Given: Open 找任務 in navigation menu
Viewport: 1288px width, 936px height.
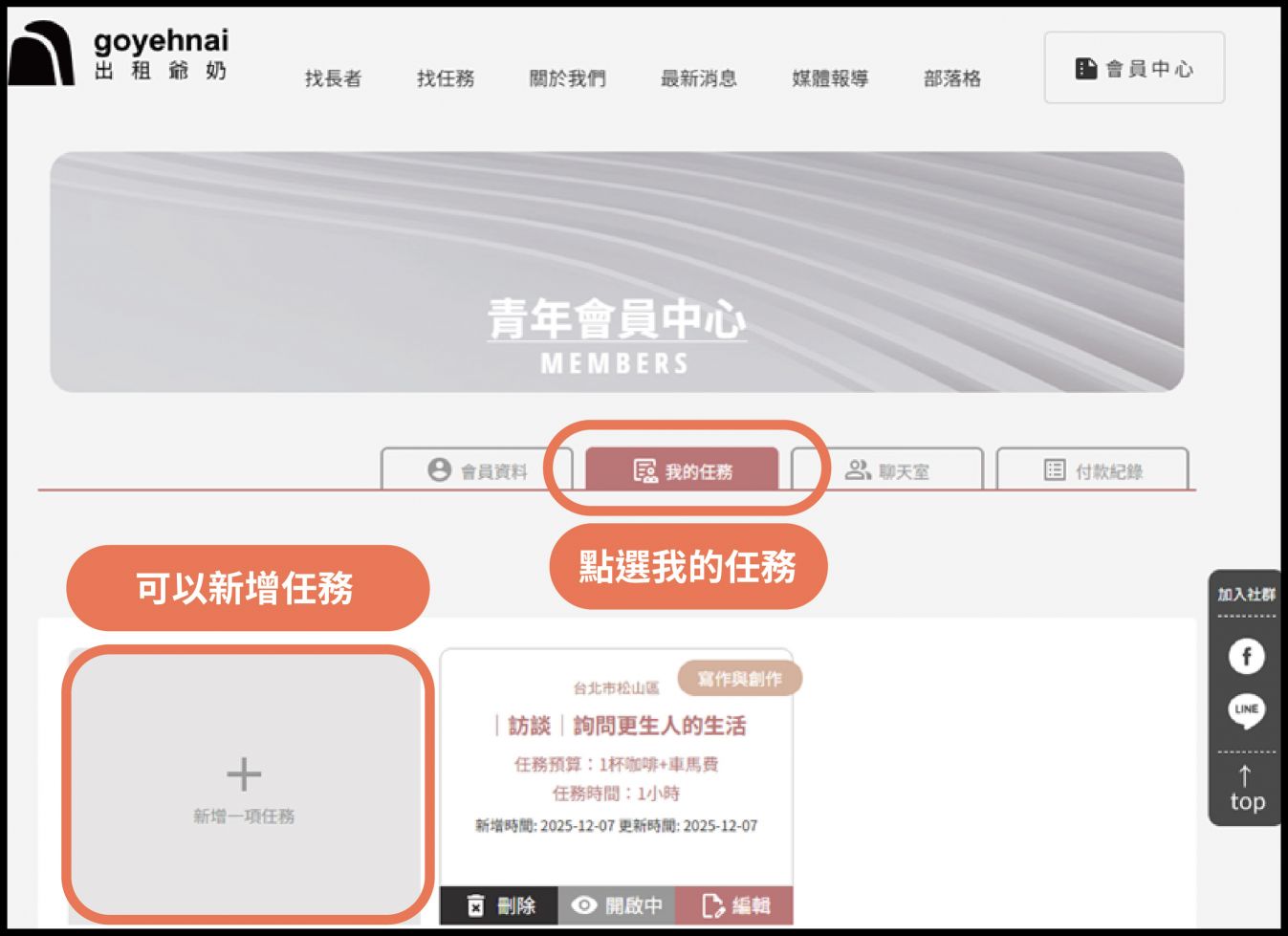Looking at the screenshot, I should (446, 78).
